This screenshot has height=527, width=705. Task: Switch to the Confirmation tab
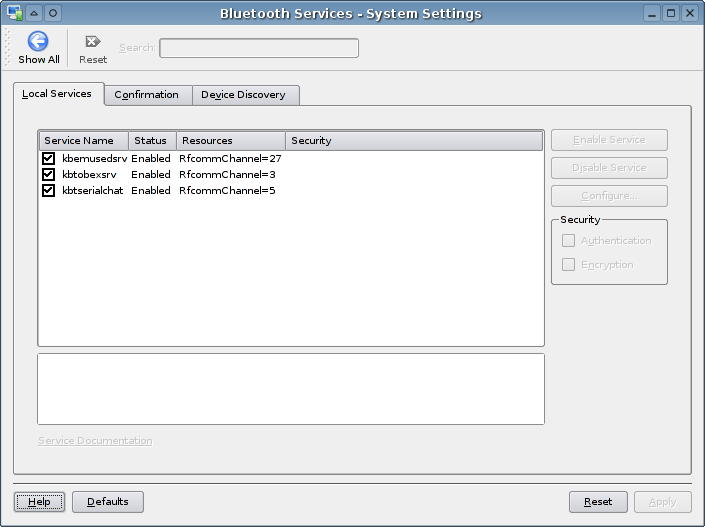(x=146, y=95)
